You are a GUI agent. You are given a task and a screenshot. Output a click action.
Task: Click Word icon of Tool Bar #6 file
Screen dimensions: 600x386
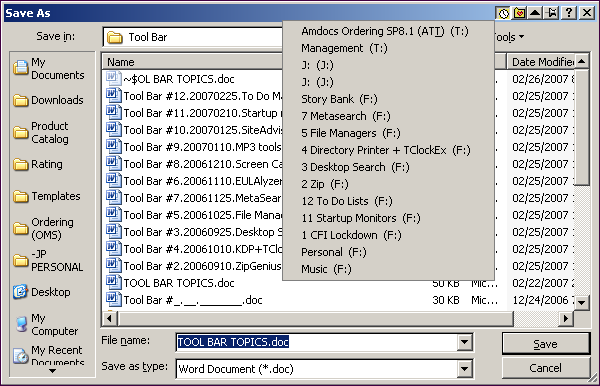(x=113, y=180)
